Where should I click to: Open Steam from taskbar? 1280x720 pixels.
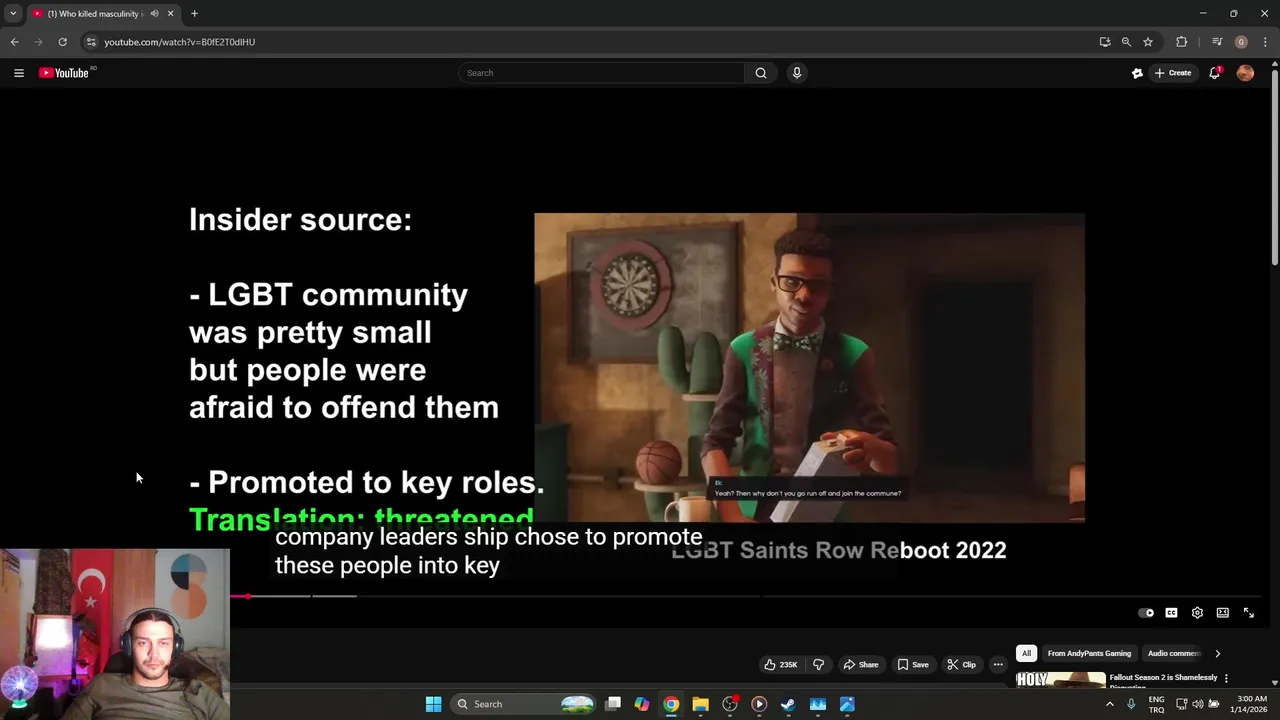[788, 704]
